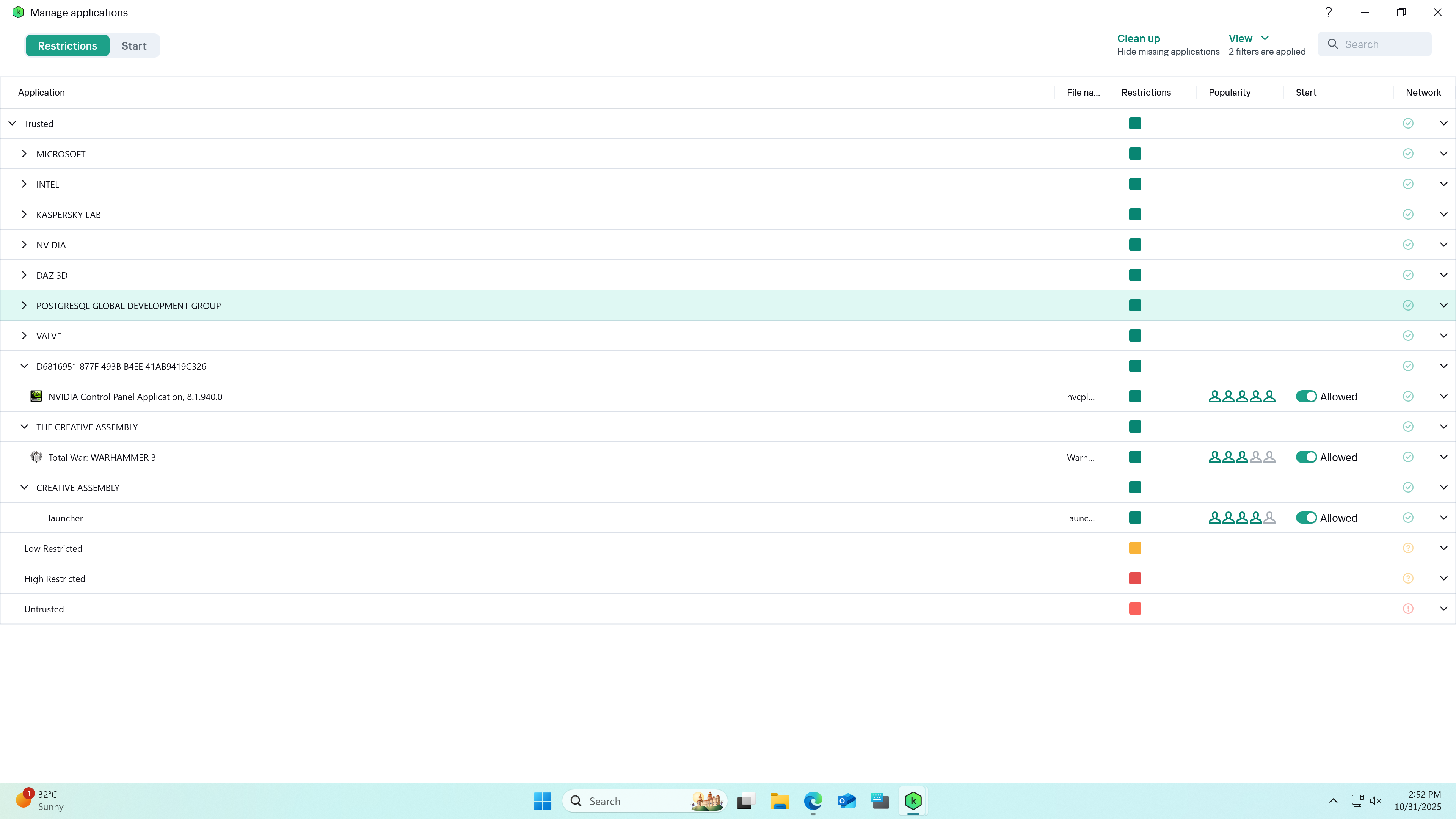1456x819 pixels.
Task: Open network dropdown for Untrusted row
Action: (x=1443, y=609)
